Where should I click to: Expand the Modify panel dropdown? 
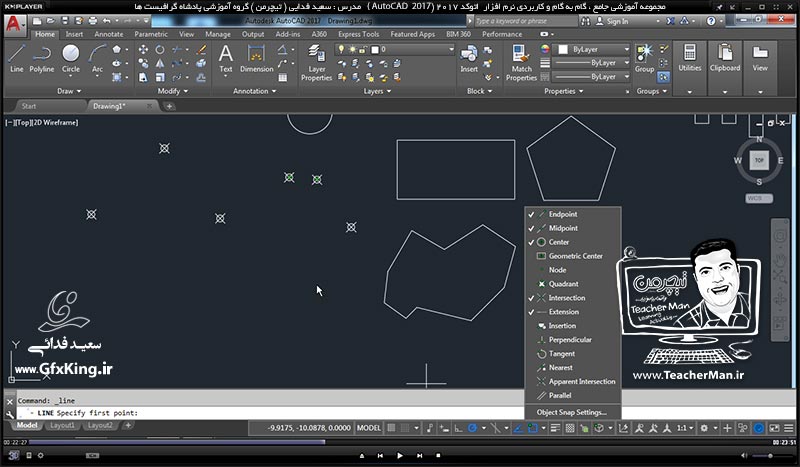(x=173, y=91)
